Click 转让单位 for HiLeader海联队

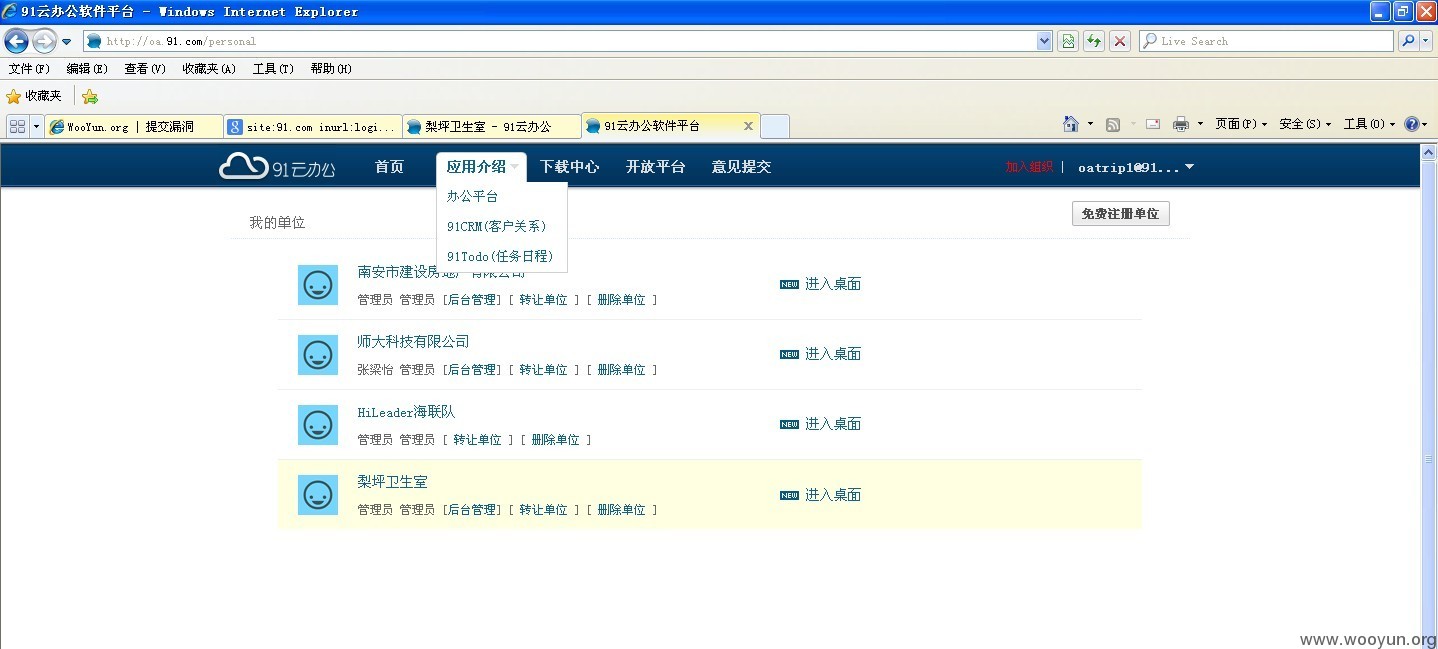coord(478,440)
